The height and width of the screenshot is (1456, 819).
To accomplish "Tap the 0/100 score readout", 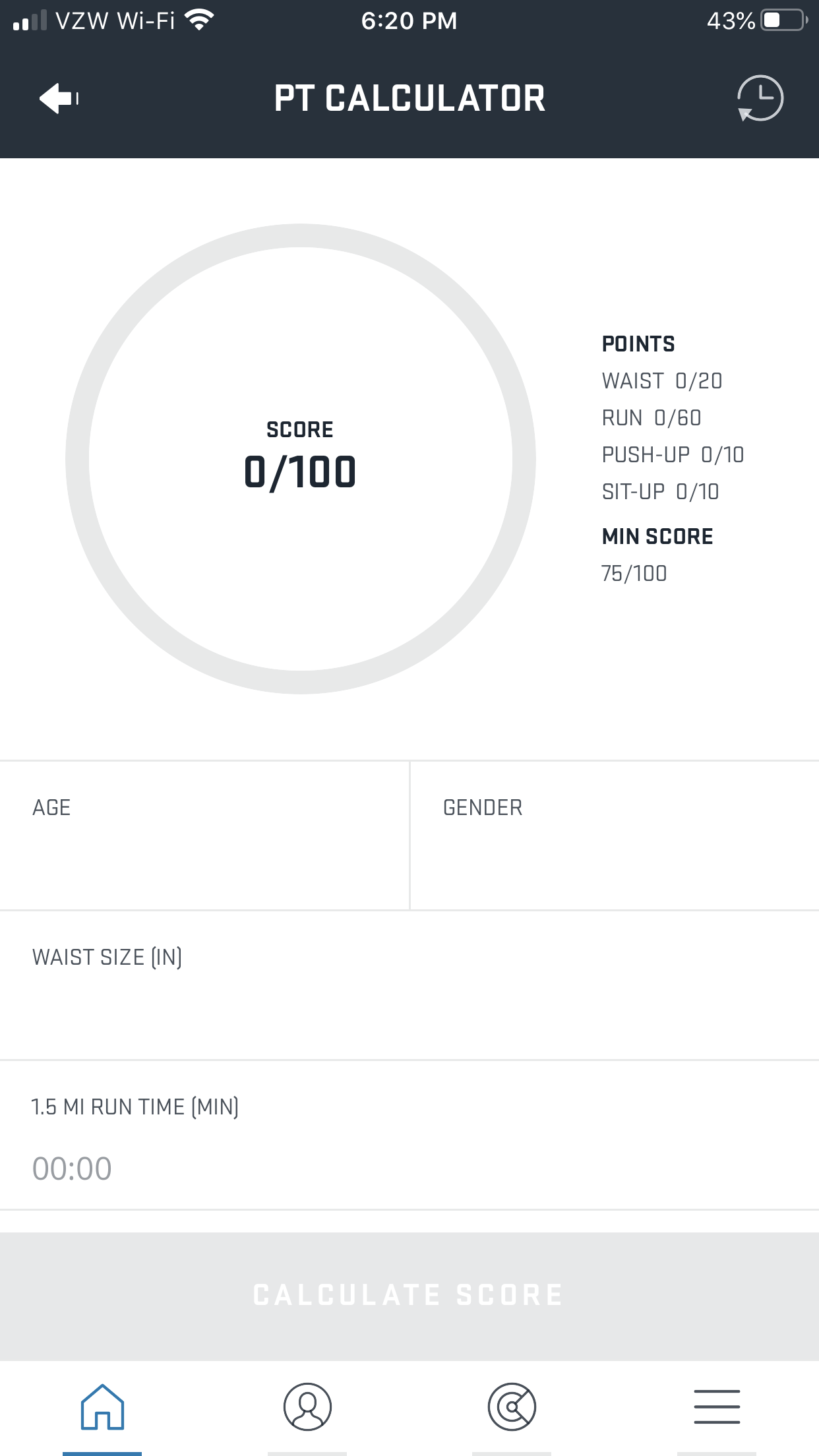I will coord(301,472).
